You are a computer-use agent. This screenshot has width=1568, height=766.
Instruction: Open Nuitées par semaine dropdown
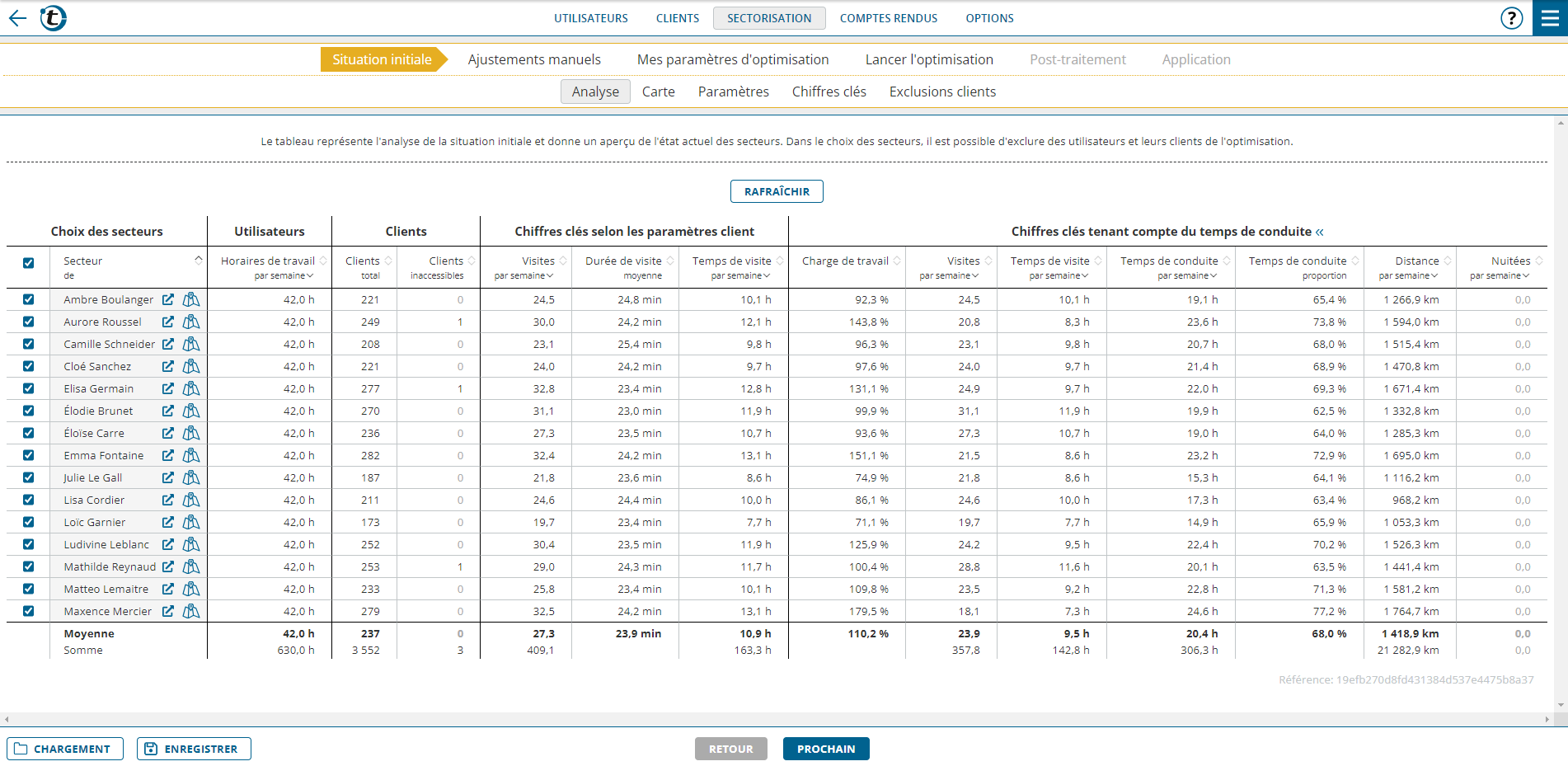click(1500, 275)
